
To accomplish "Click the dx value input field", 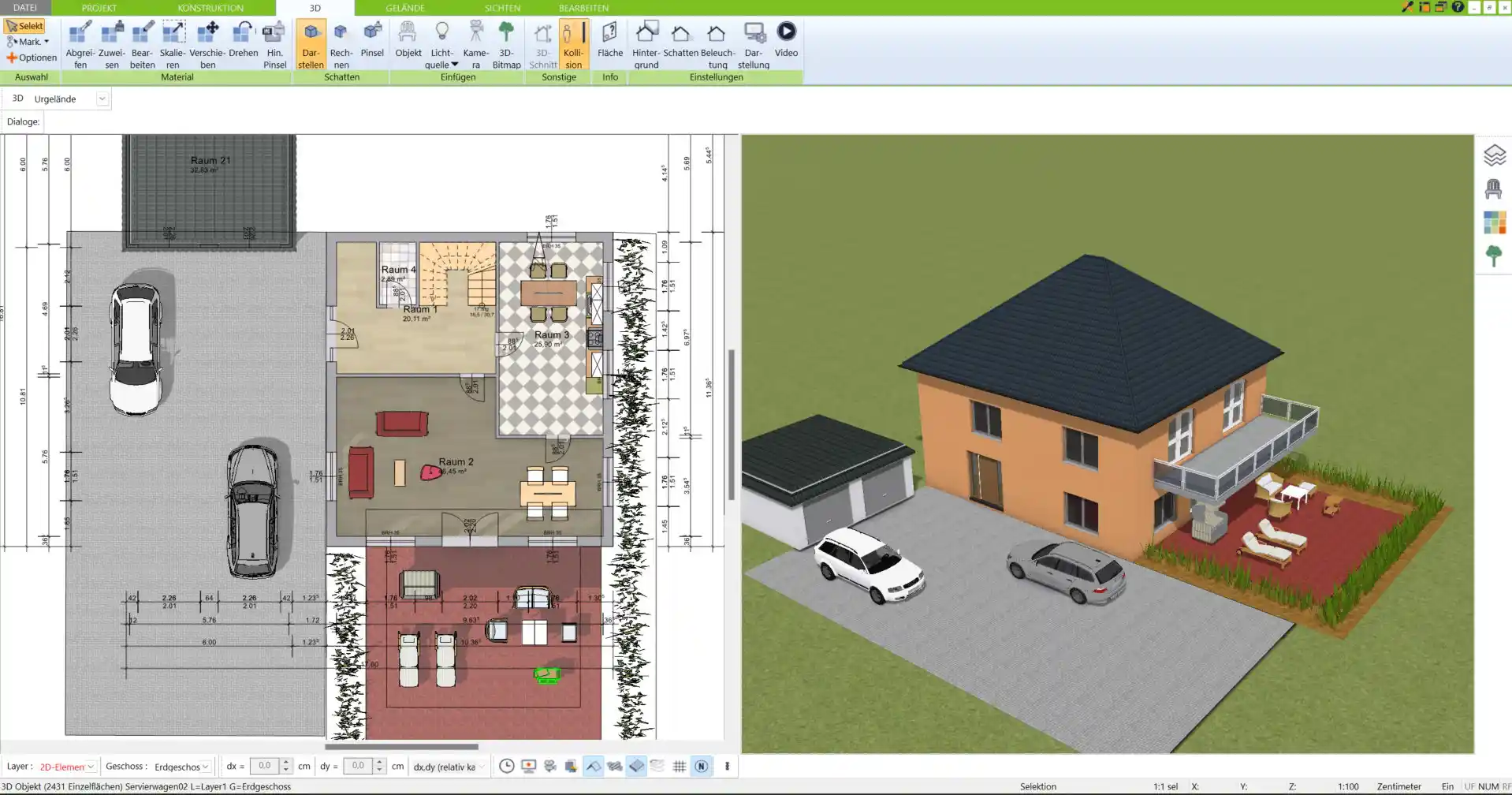I will pos(264,766).
